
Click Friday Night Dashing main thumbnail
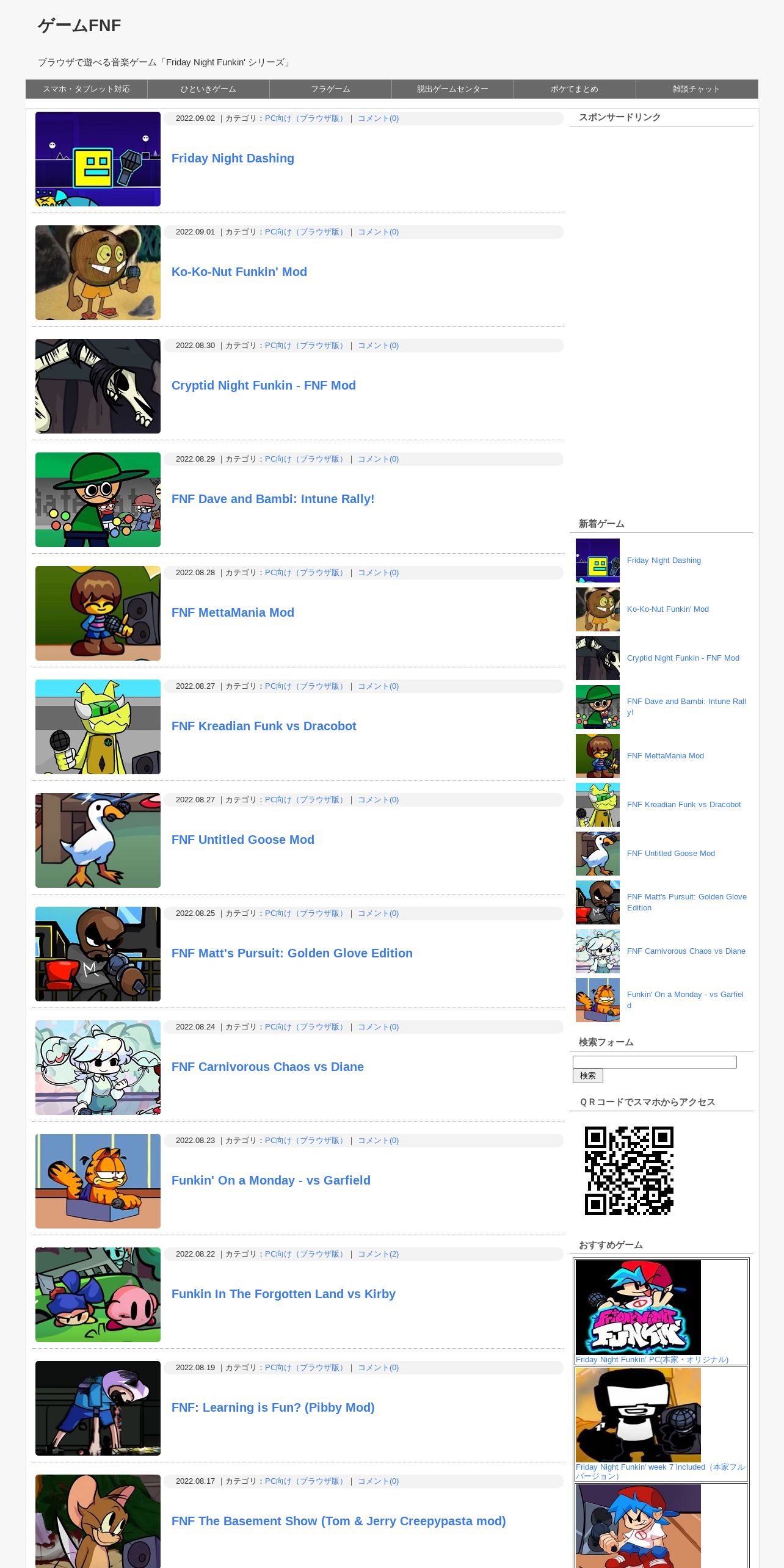tap(98, 159)
